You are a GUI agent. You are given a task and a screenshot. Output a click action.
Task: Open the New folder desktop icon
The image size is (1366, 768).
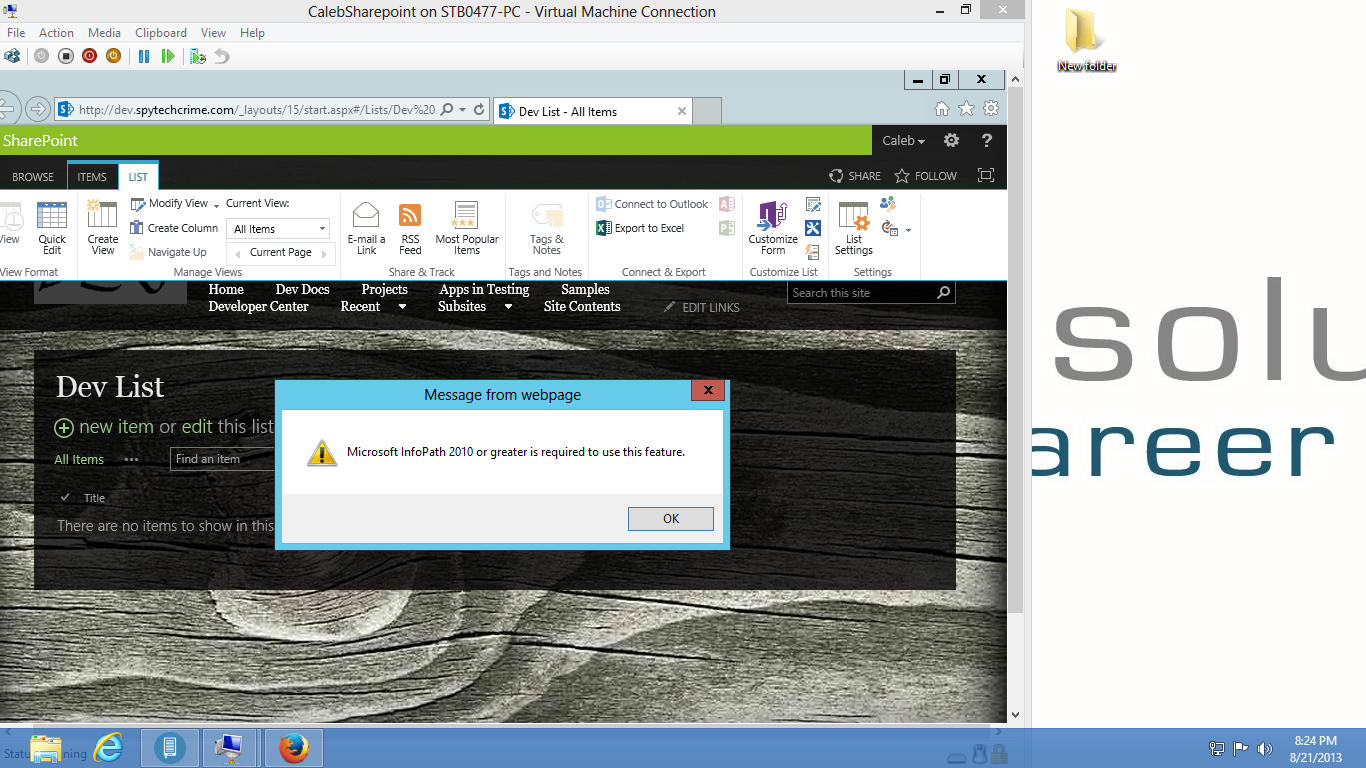(1086, 40)
